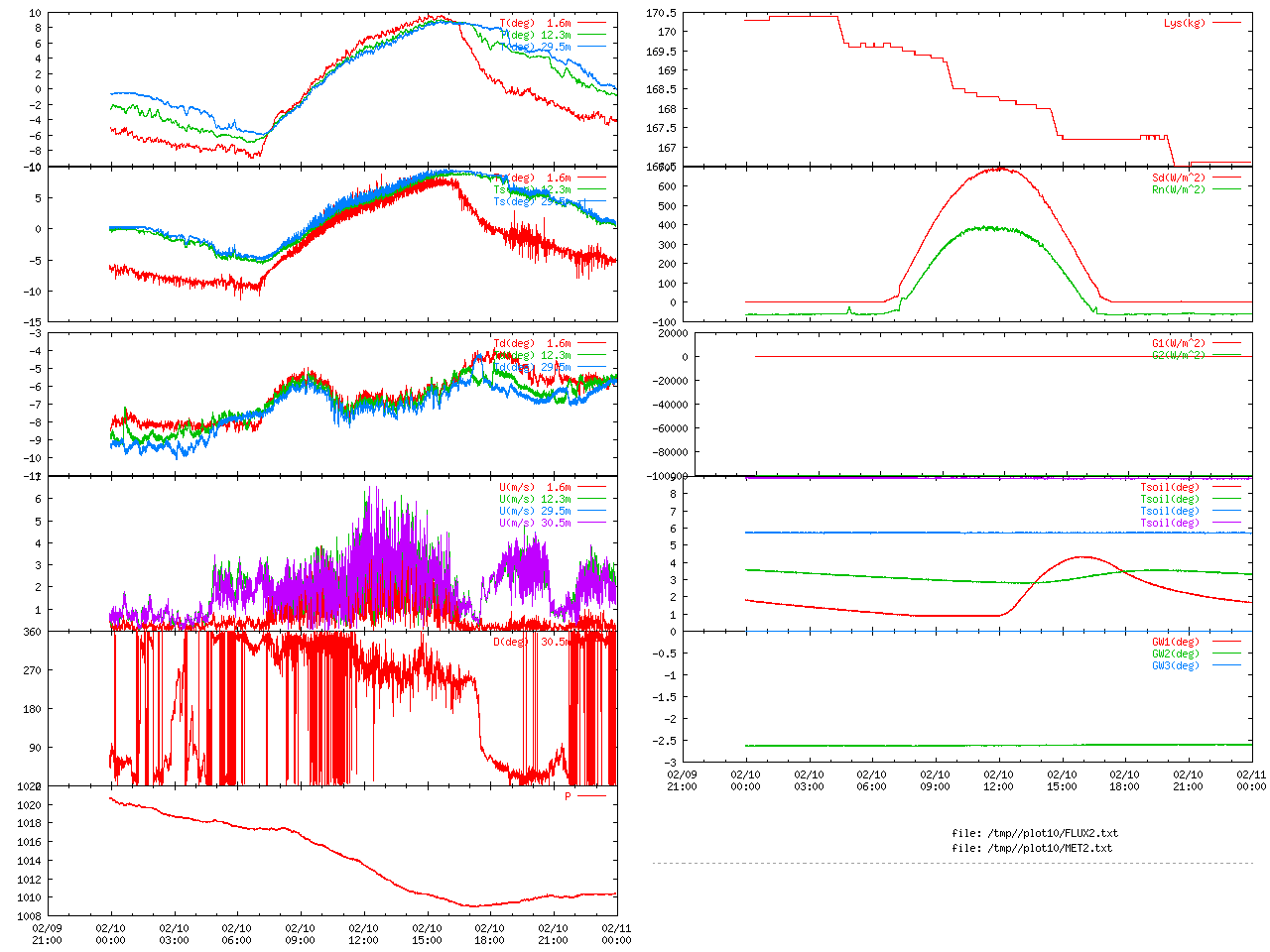The height and width of the screenshot is (952, 1270).
Task: Click 02/10 12:00 tick below pressure plot
Action: tap(363, 934)
